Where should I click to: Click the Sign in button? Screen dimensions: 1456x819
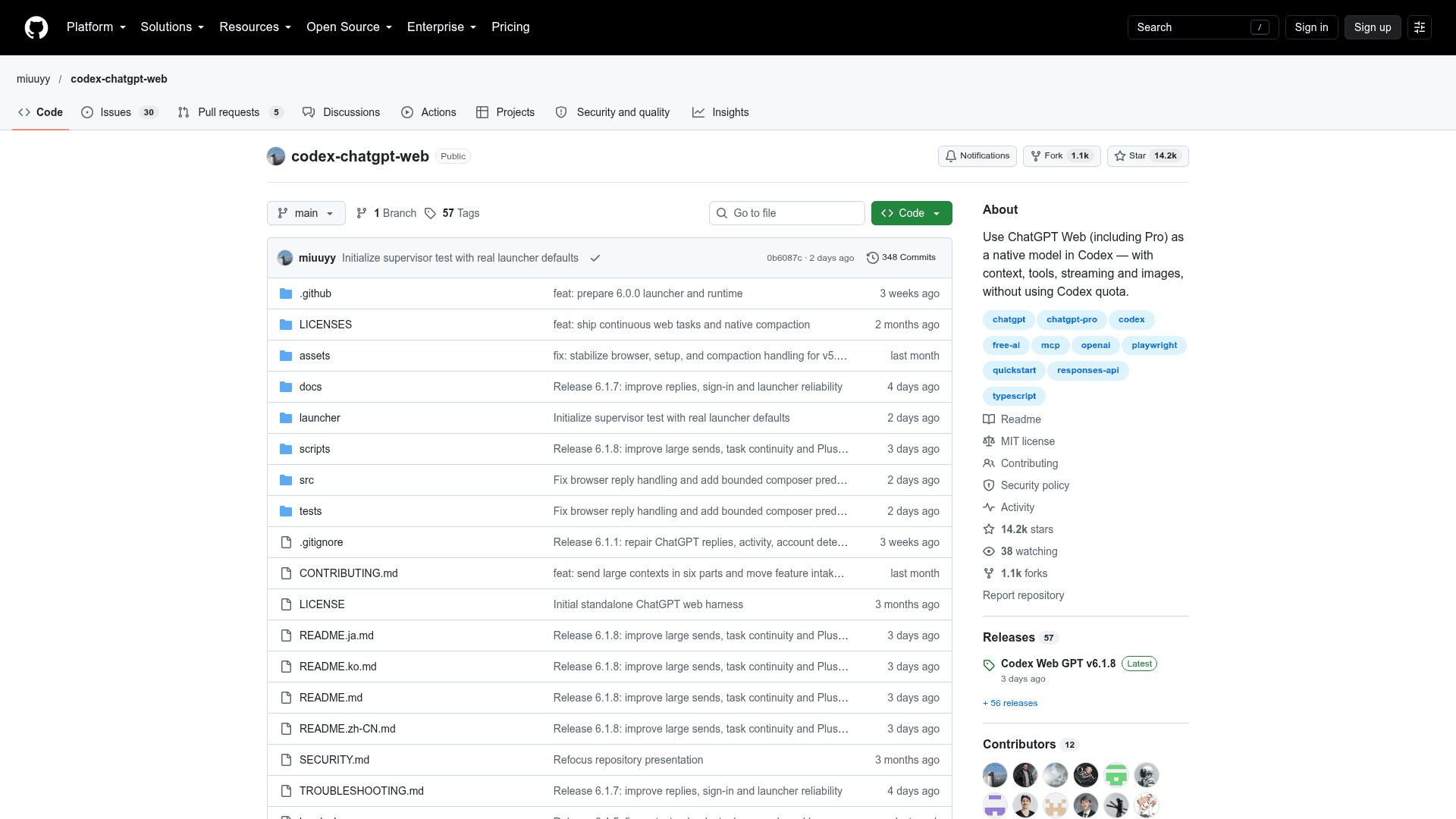point(1311,27)
